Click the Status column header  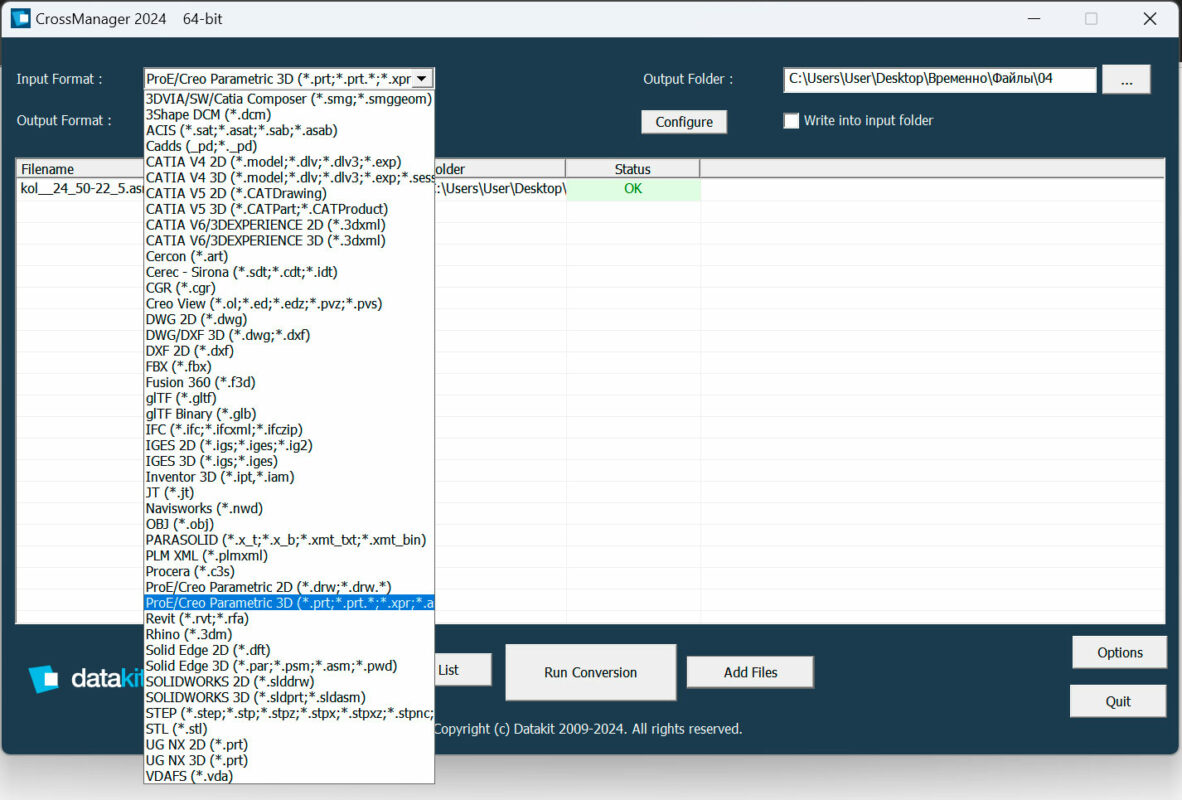pyautogui.click(x=632, y=169)
